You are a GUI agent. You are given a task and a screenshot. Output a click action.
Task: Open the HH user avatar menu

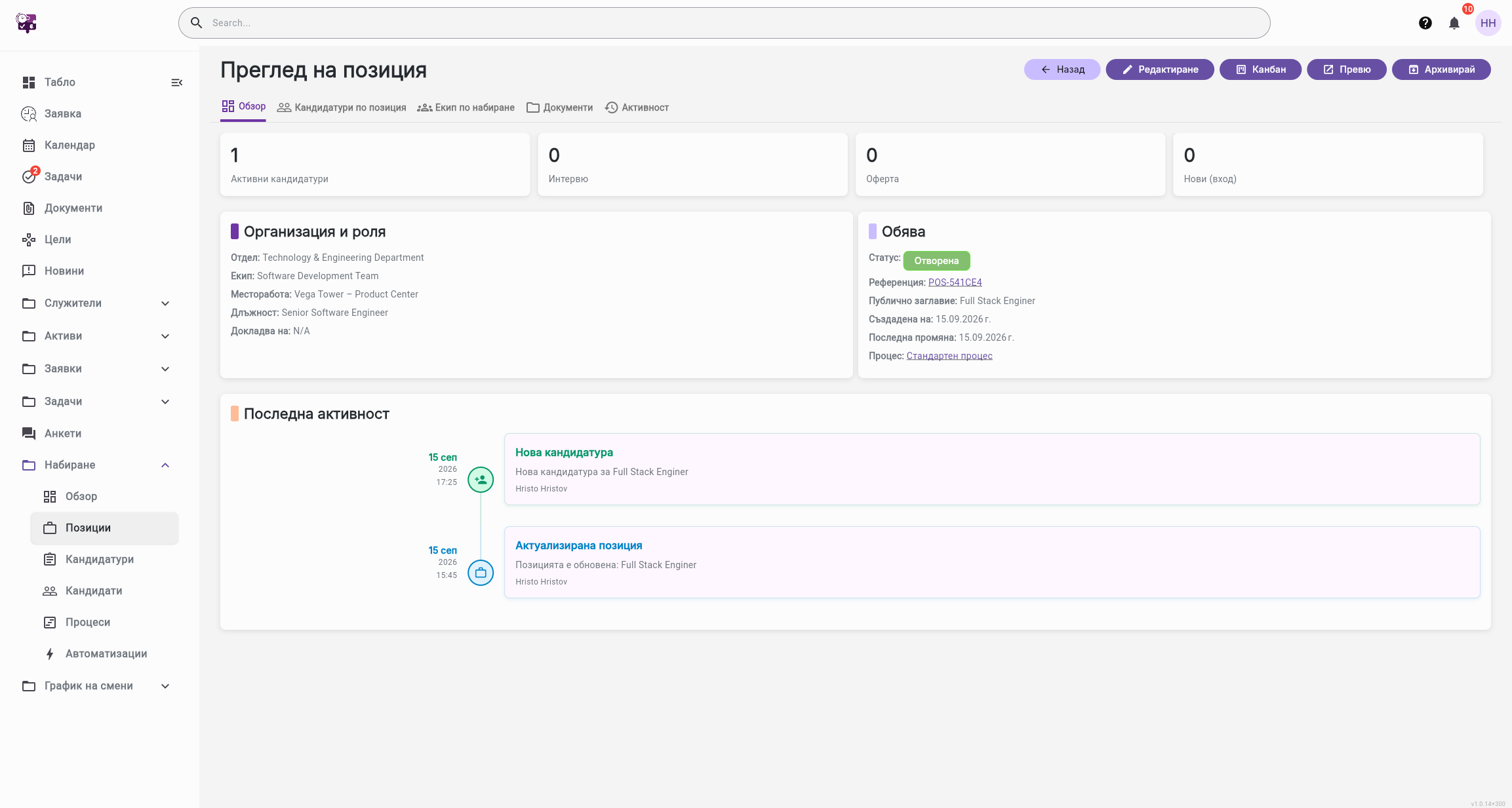1488,23
